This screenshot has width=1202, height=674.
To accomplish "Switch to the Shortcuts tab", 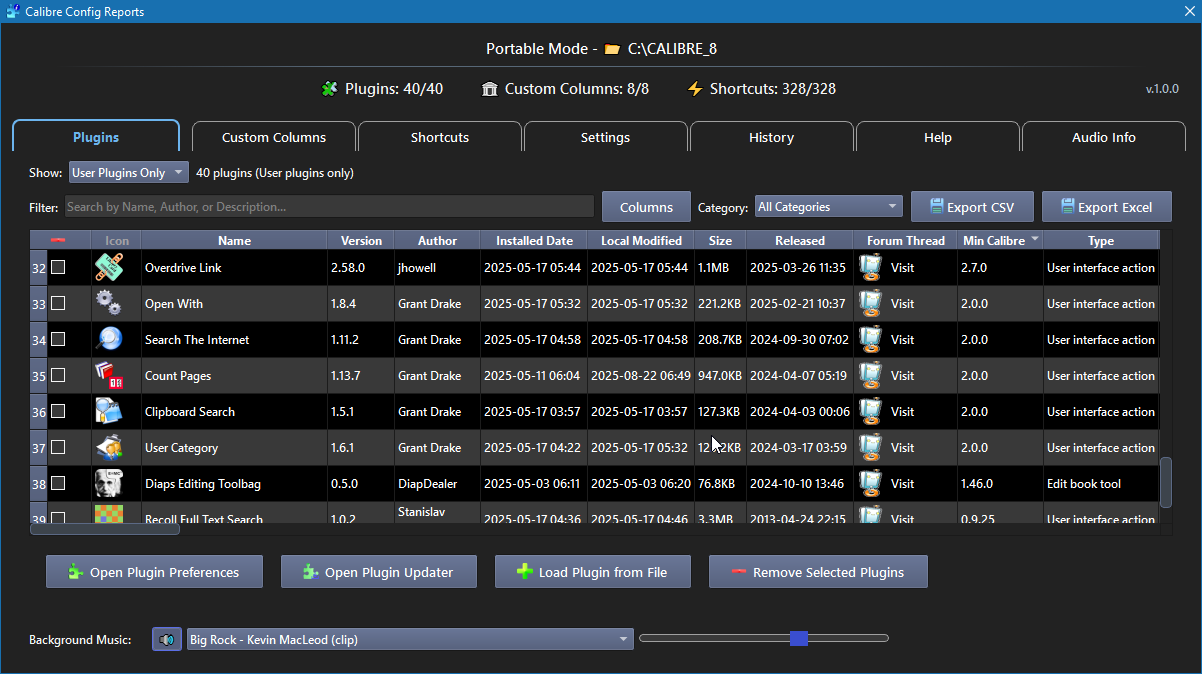I will click(440, 137).
